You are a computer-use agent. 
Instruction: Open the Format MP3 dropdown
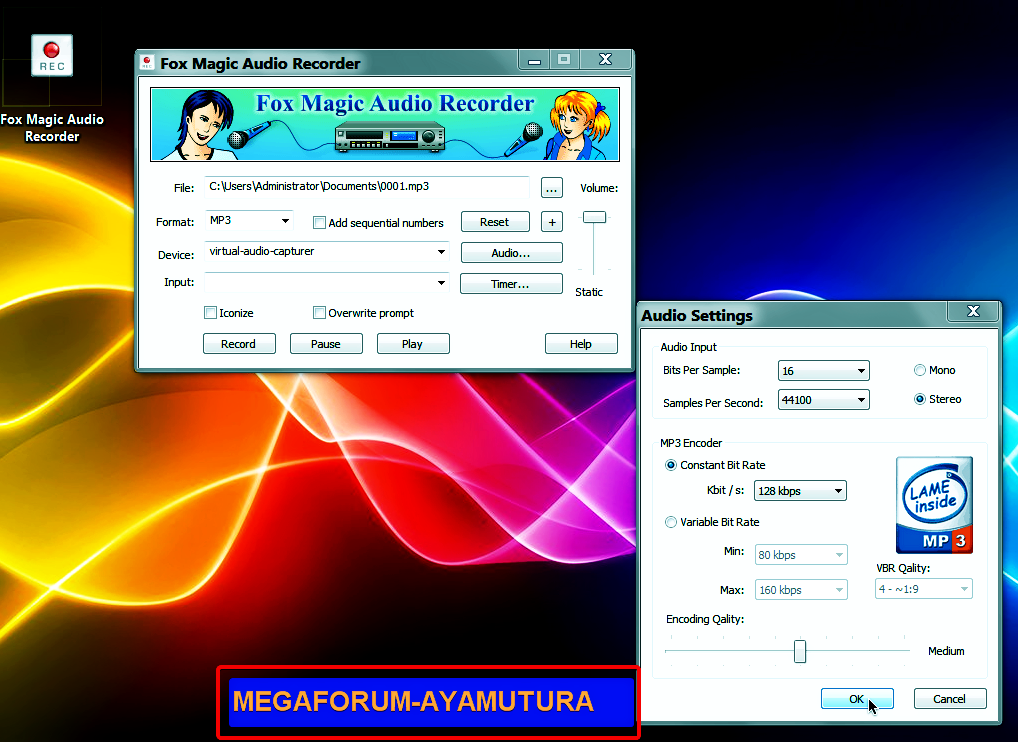249,221
